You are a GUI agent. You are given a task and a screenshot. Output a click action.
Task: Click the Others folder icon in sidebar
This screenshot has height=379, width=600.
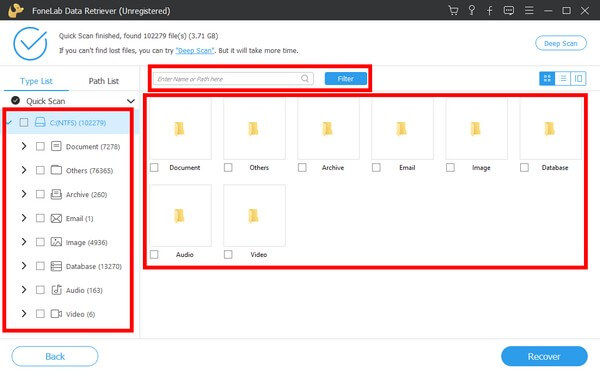pyautogui.click(x=56, y=170)
